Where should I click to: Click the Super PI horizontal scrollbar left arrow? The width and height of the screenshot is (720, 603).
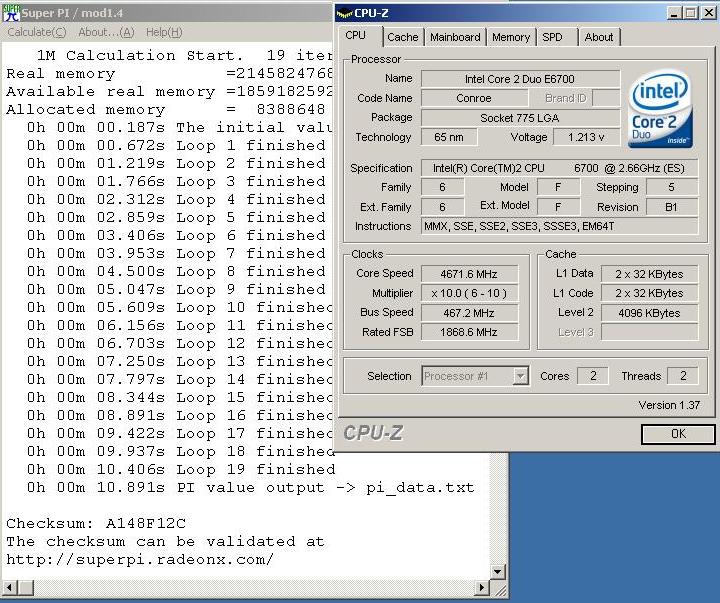[10, 587]
